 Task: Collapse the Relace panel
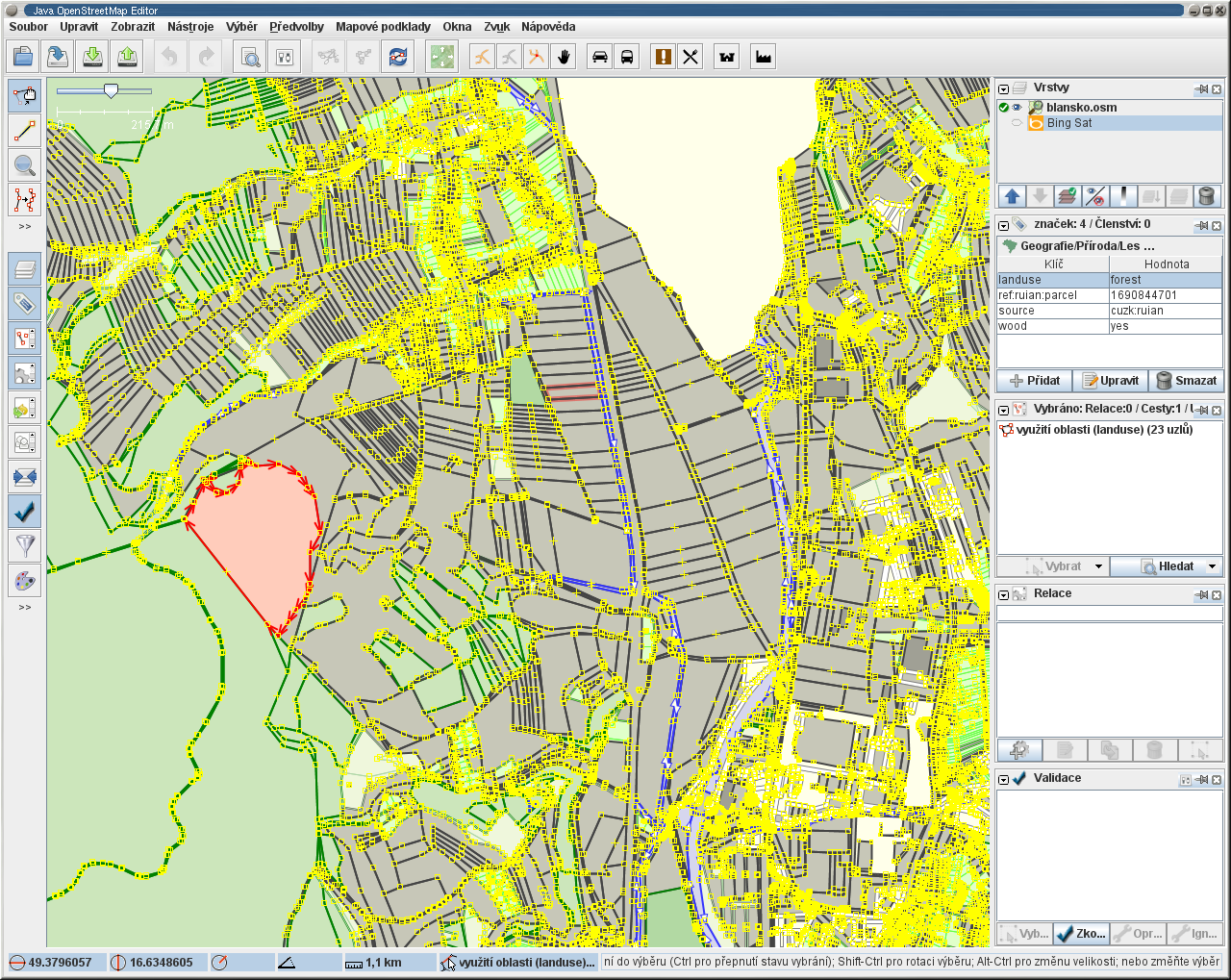click(1004, 594)
